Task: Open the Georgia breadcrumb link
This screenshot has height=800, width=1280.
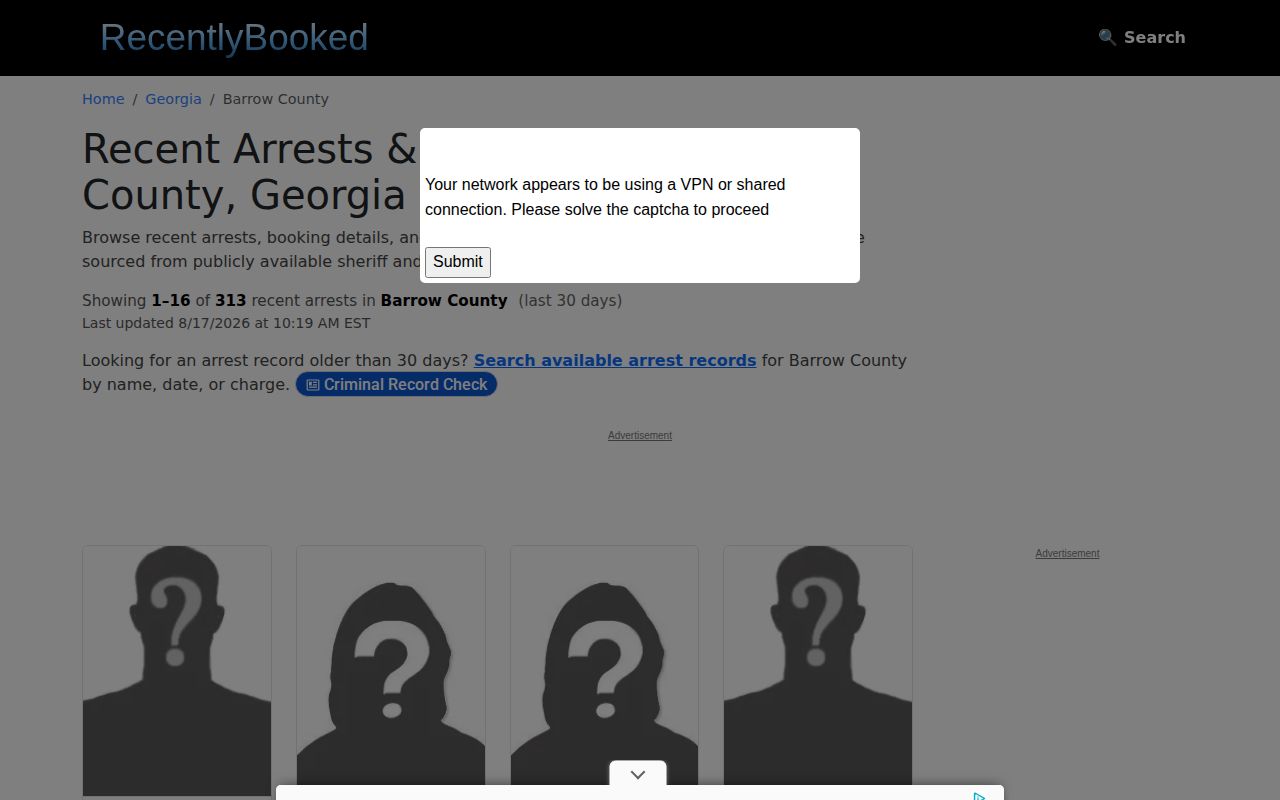Action: tap(173, 99)
